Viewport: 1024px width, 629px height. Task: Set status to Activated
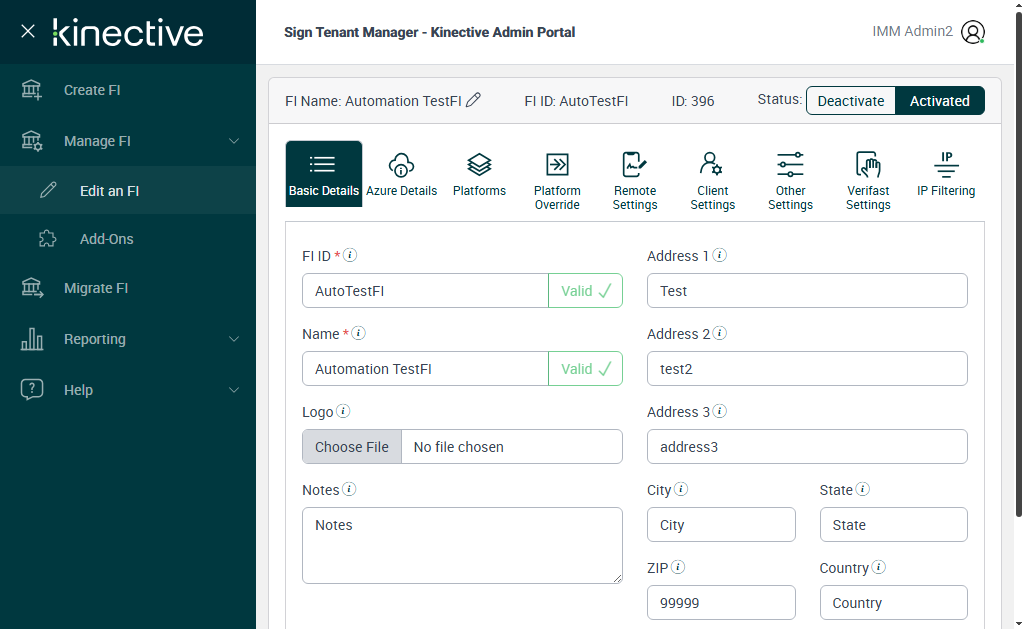point(939,101)
